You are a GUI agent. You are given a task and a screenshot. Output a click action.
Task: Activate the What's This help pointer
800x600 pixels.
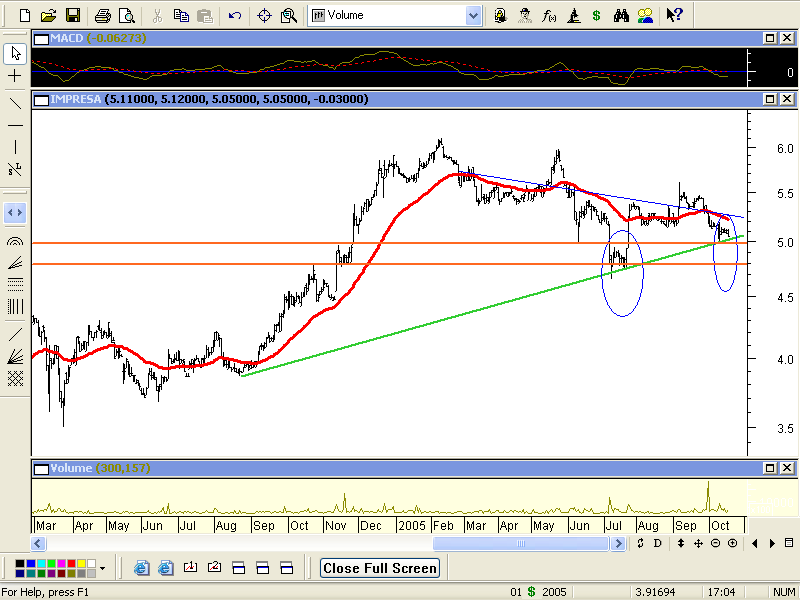674,16
